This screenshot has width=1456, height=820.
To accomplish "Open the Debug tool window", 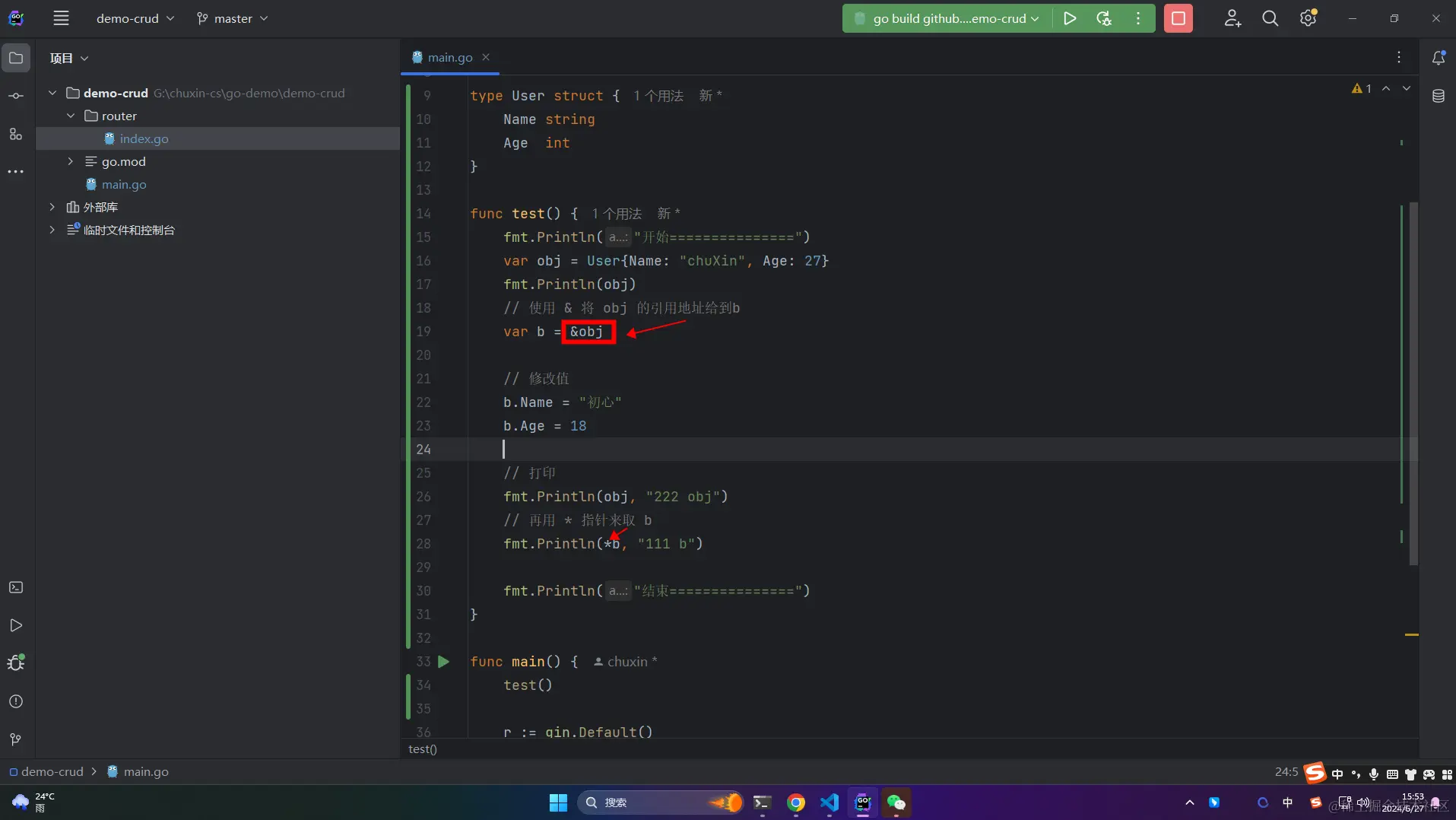I will (16, 663).
